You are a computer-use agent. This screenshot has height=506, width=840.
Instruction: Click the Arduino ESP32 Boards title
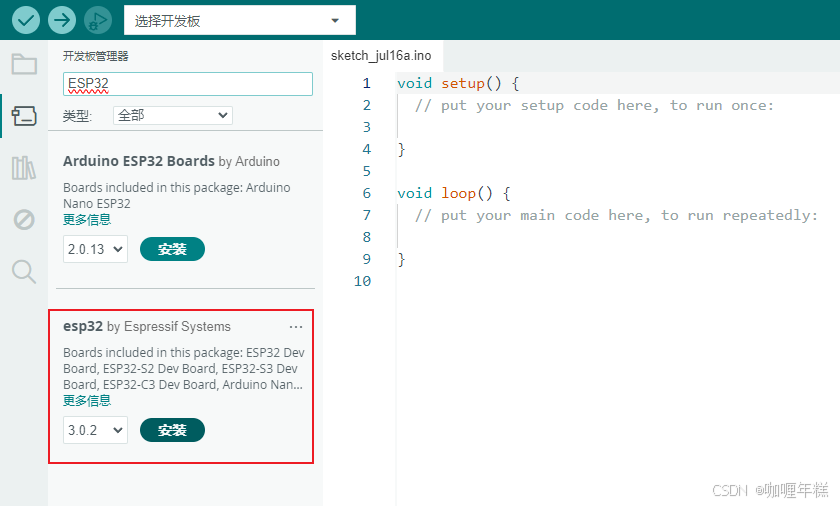139,161
